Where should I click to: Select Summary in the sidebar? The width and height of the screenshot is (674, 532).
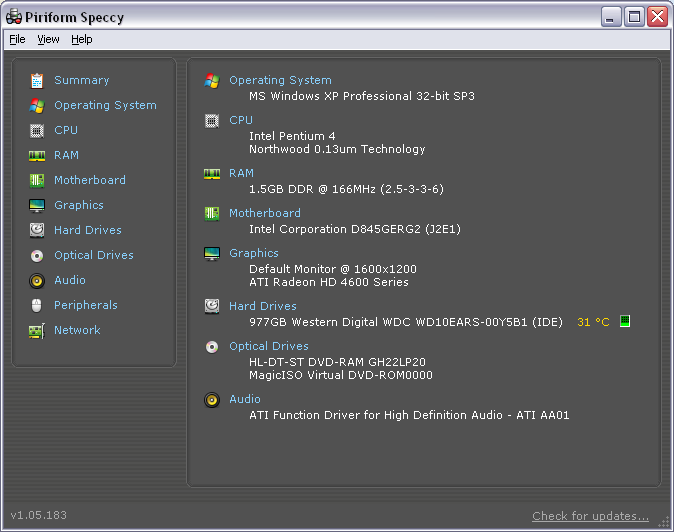click(x=82, y=80)
